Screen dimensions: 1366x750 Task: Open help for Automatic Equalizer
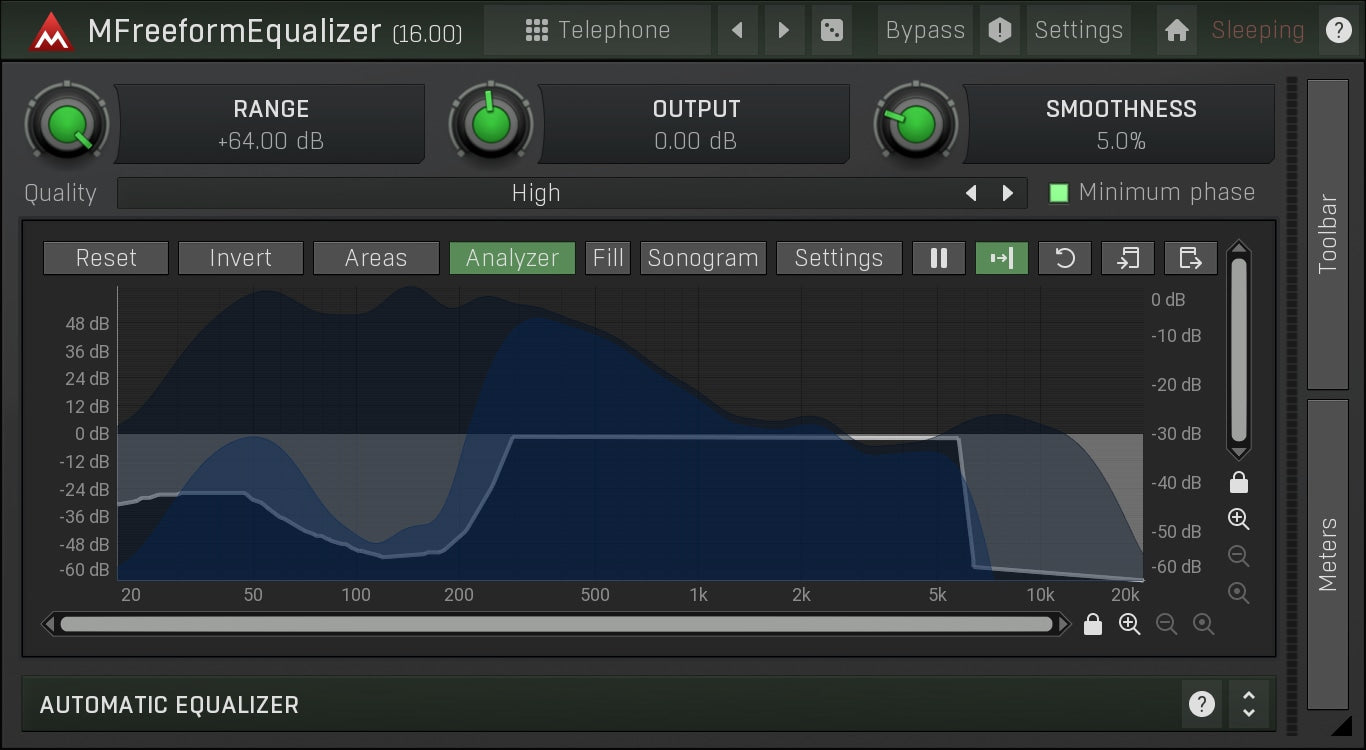[x=1201, y=704]
